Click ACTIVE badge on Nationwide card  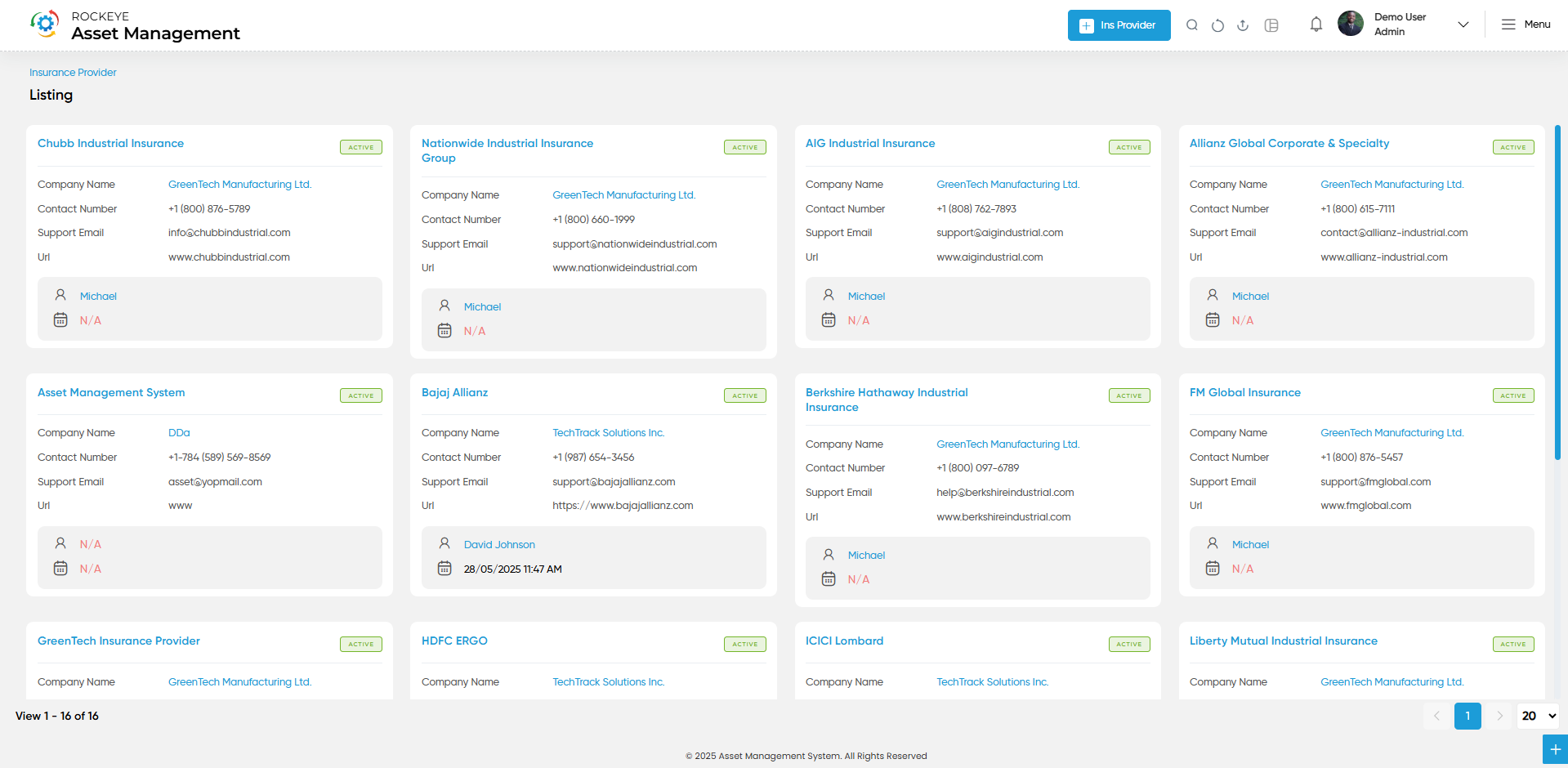point(745,147)
